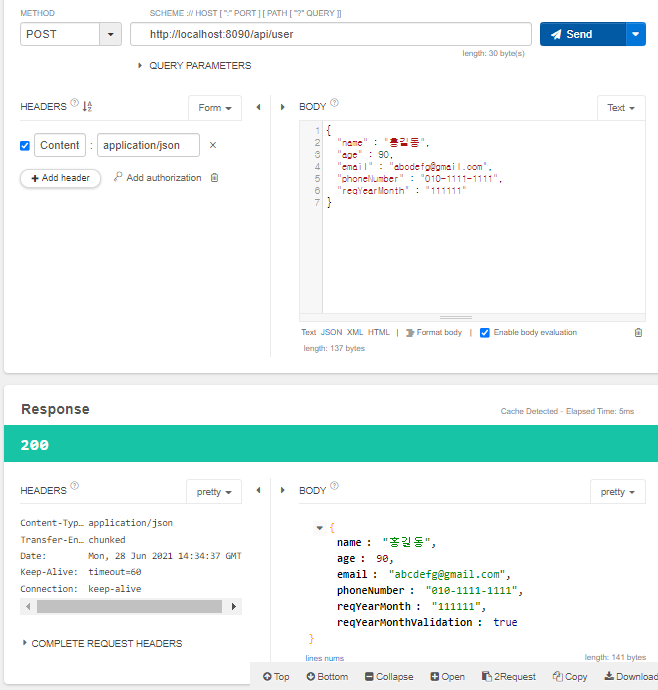Download the response body

pos(631,676)
